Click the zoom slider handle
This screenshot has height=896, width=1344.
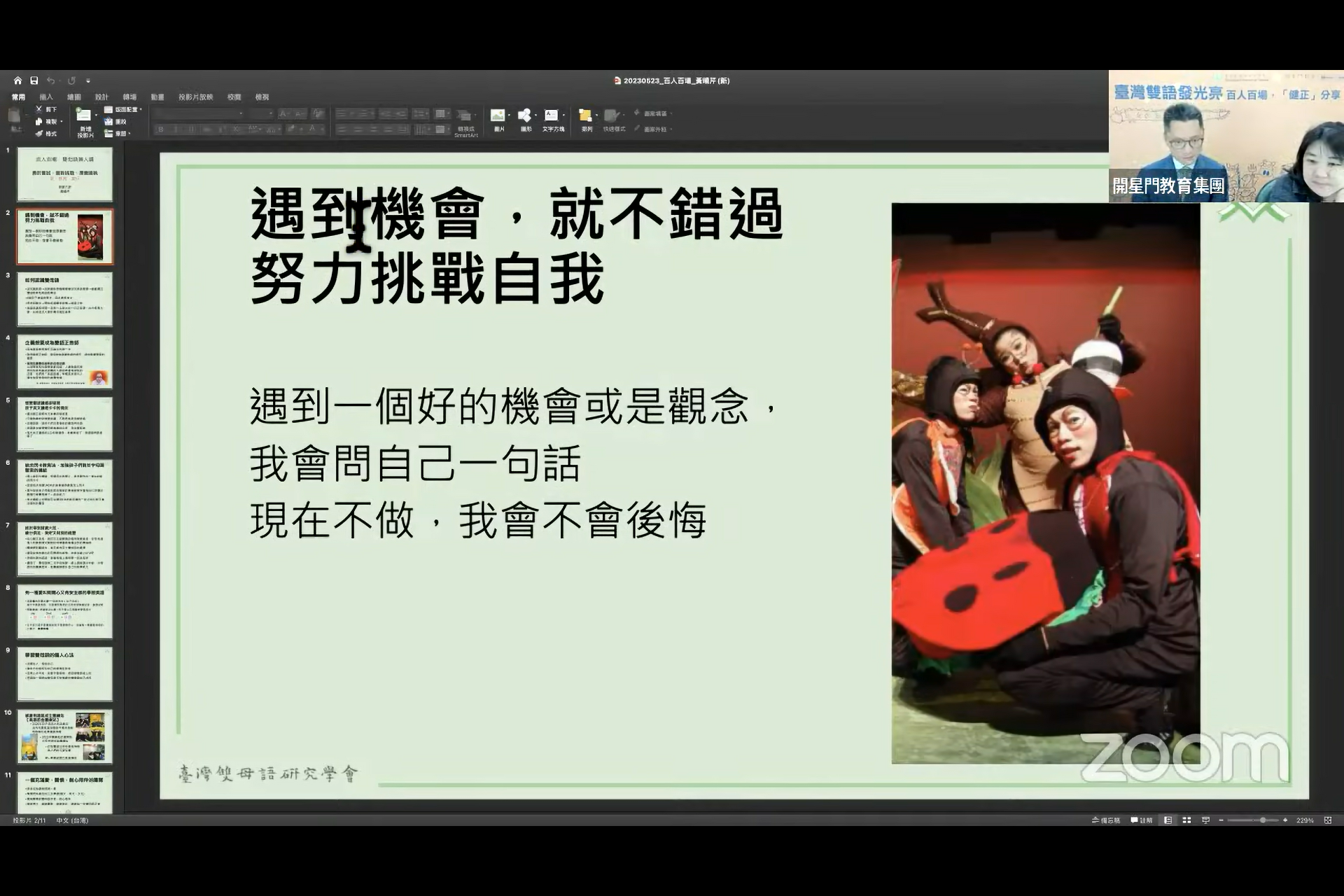(x=1263, y=820)
